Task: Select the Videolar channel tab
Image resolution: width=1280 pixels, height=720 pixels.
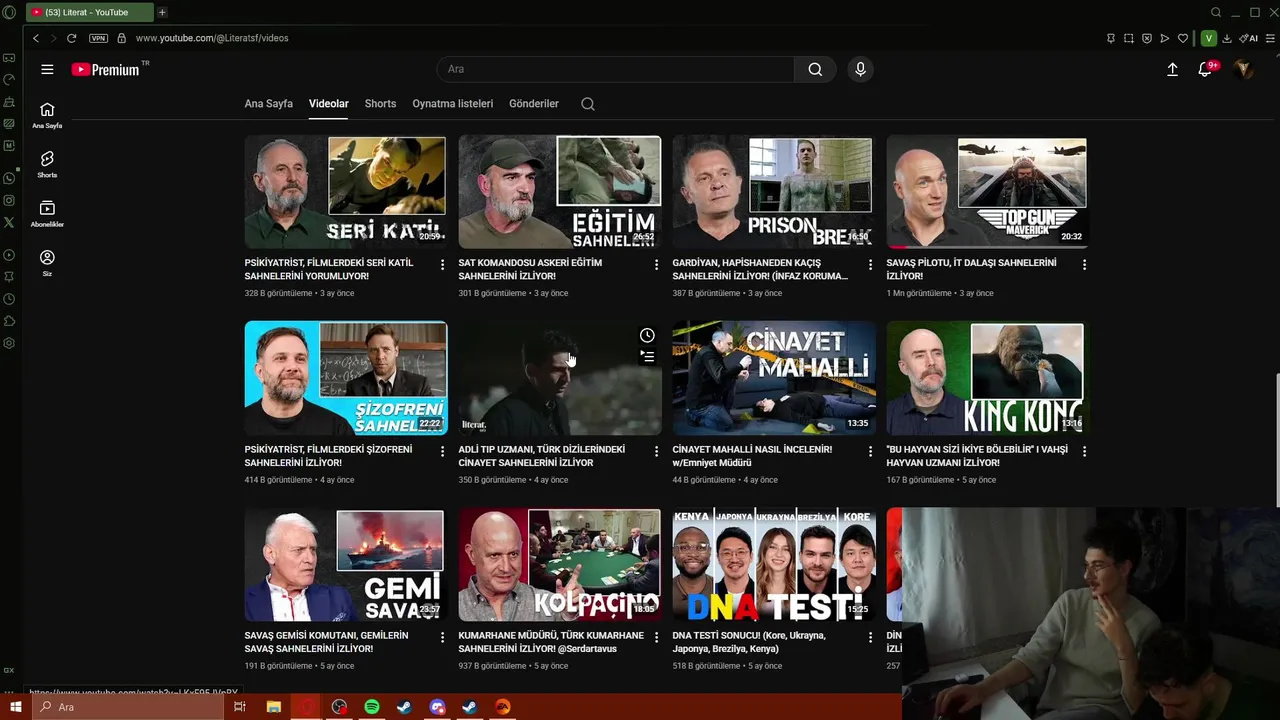Action: pos(329,104)
